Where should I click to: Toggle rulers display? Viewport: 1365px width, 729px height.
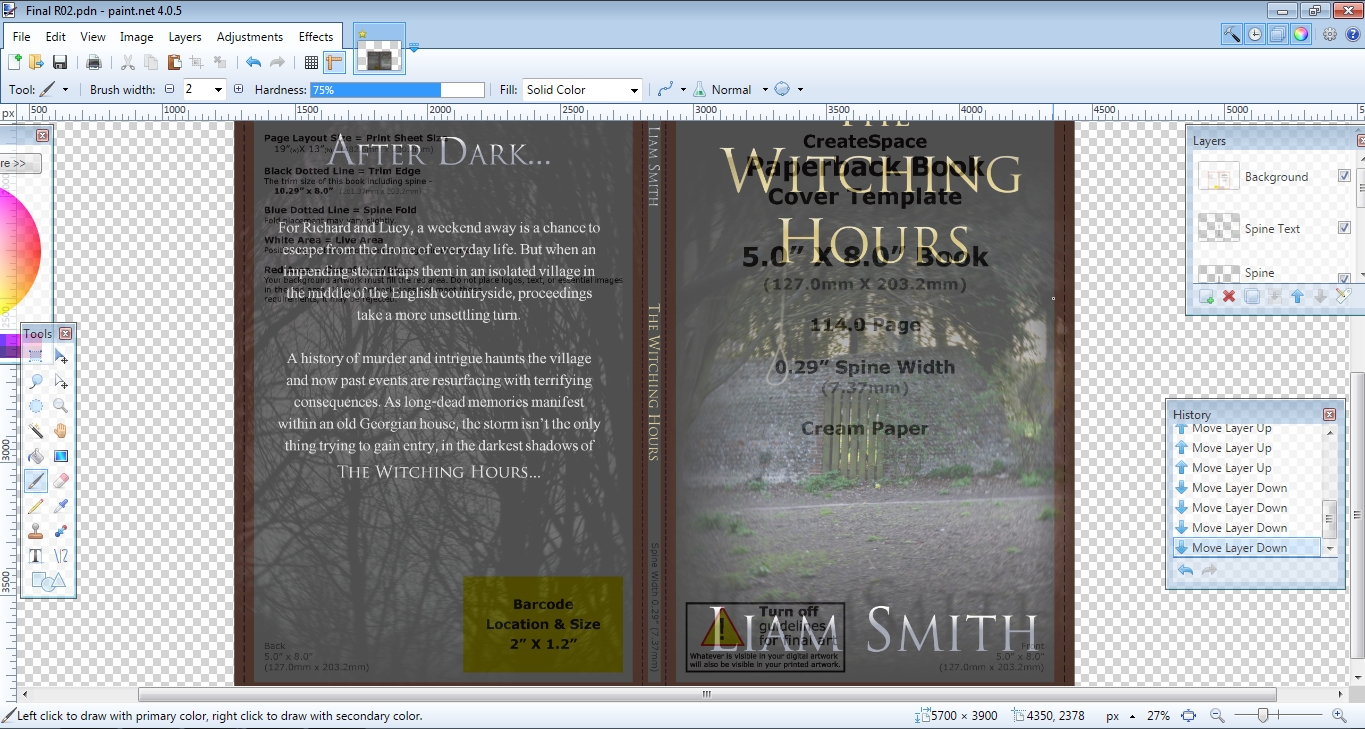(334, 62)
